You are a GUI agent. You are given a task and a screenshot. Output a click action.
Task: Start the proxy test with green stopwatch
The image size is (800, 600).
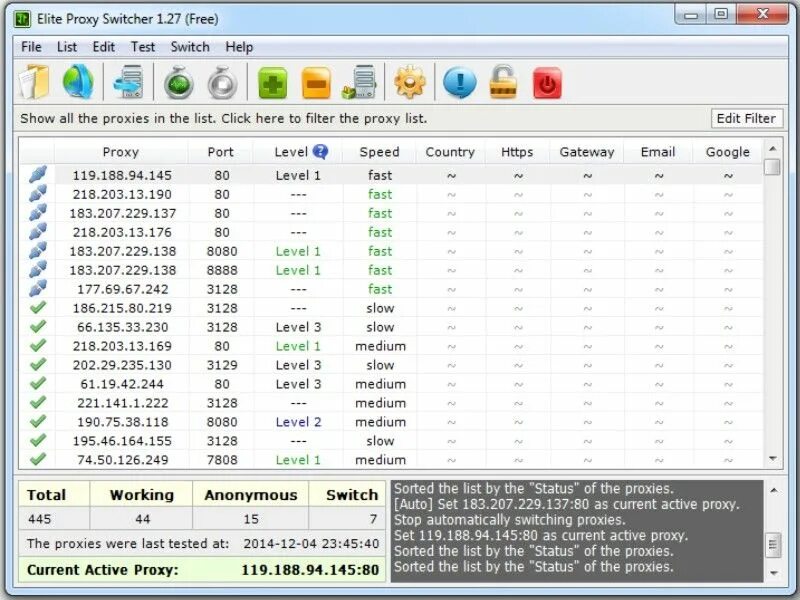(x=179, y=82)
